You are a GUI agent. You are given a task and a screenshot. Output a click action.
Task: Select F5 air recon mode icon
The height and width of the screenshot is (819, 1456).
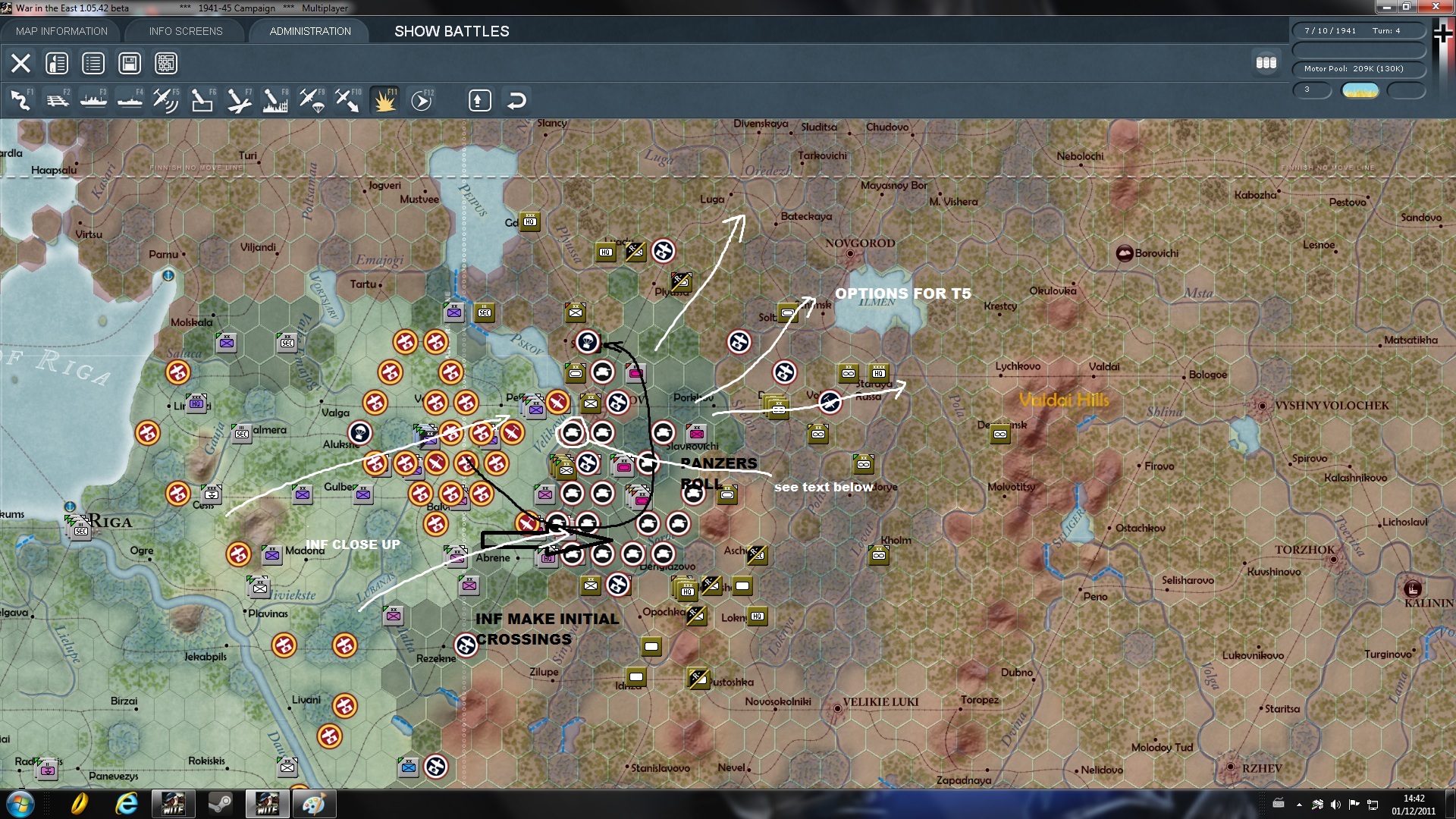tap(166, 100)
